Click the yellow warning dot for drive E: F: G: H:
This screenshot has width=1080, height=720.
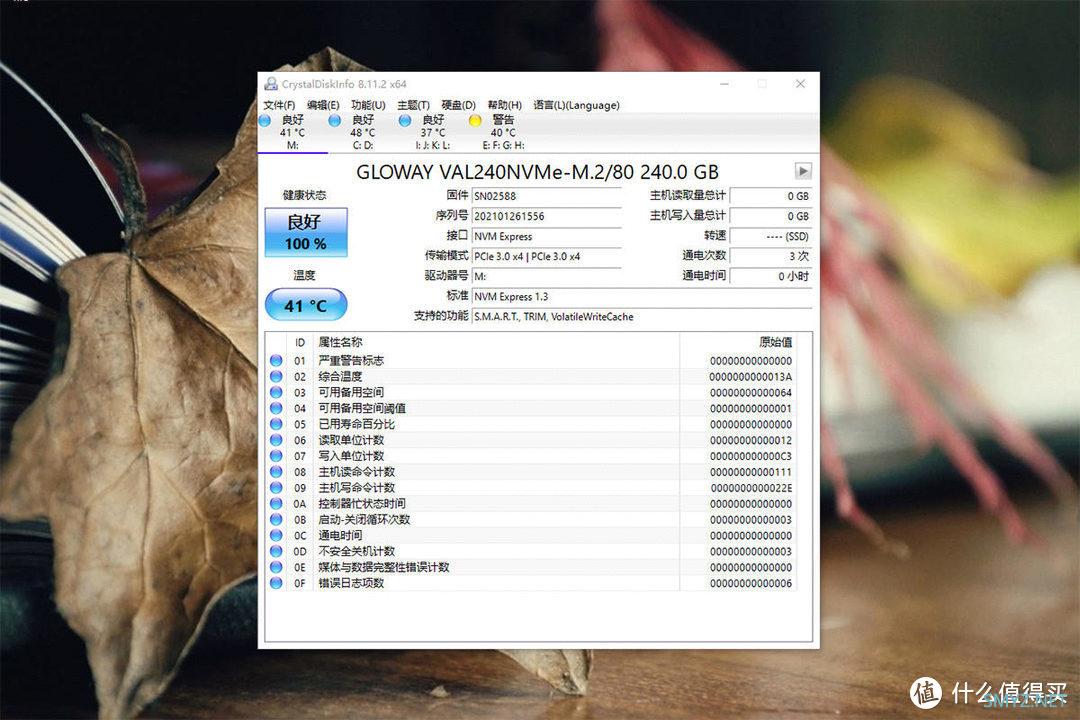(x=475, y=121)
